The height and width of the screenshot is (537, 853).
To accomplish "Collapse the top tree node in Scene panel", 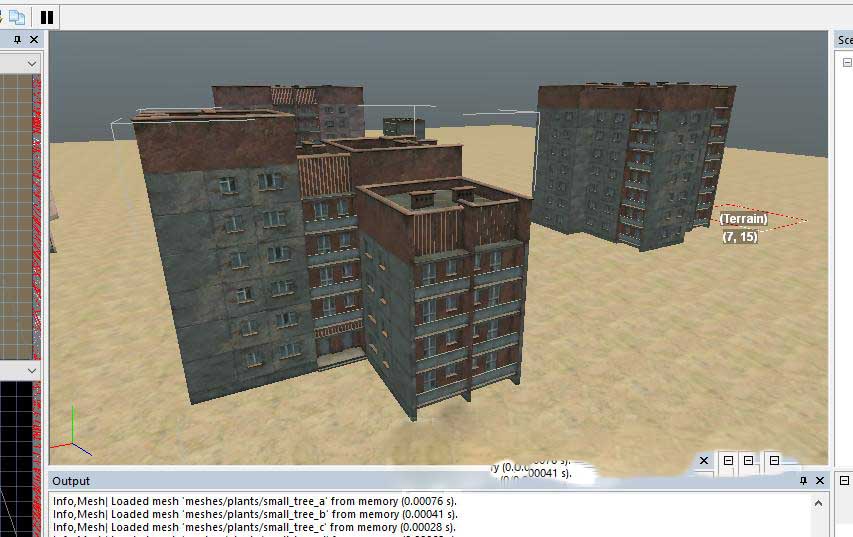I will pos(845,61).
